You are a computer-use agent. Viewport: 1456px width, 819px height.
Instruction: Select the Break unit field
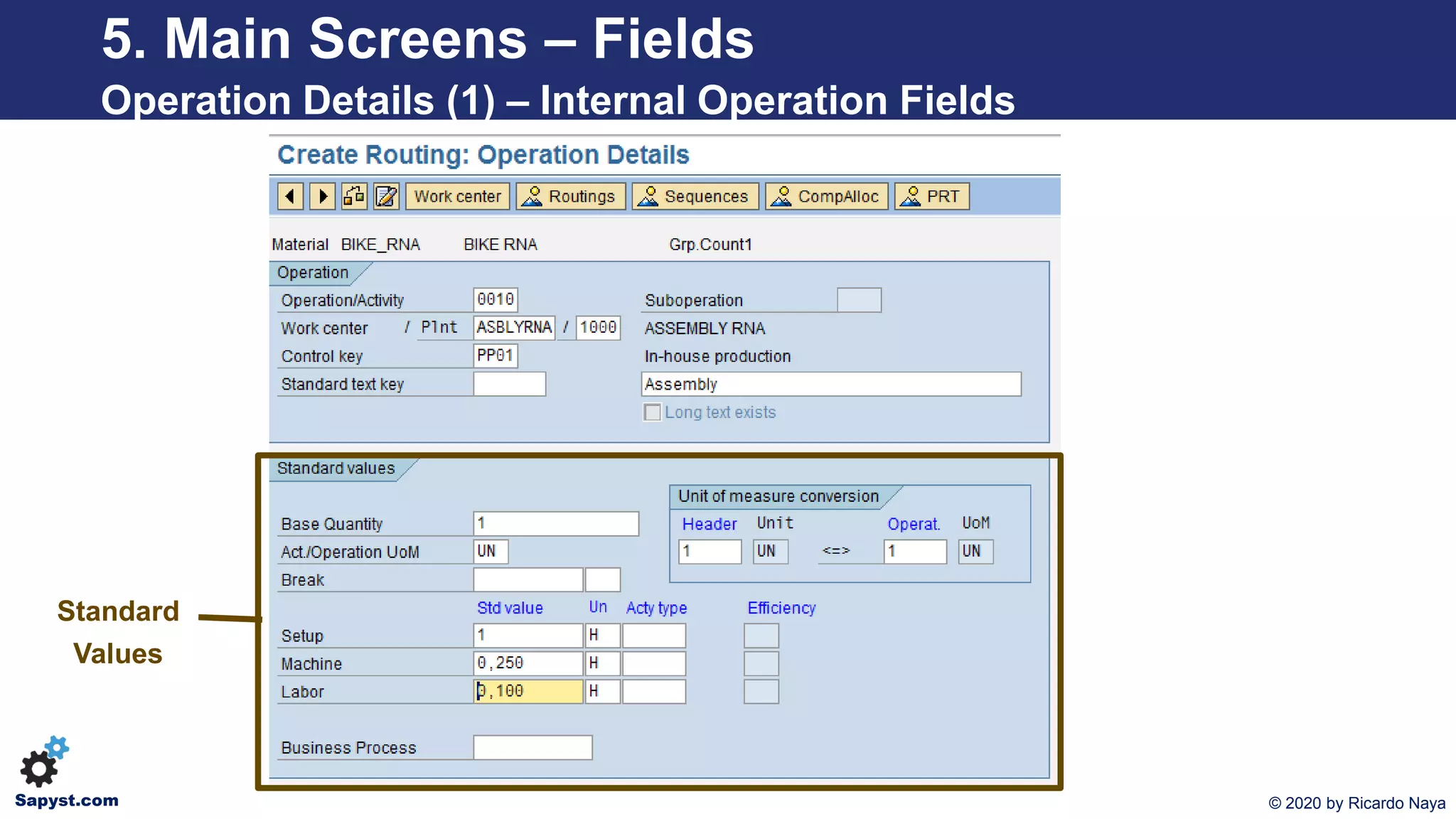tap(603, 579)
